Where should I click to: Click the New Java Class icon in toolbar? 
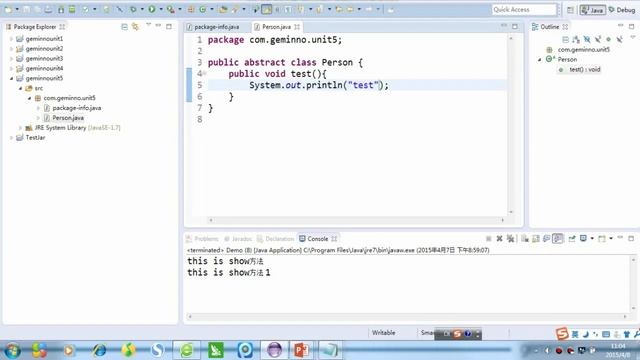(202, 9)
